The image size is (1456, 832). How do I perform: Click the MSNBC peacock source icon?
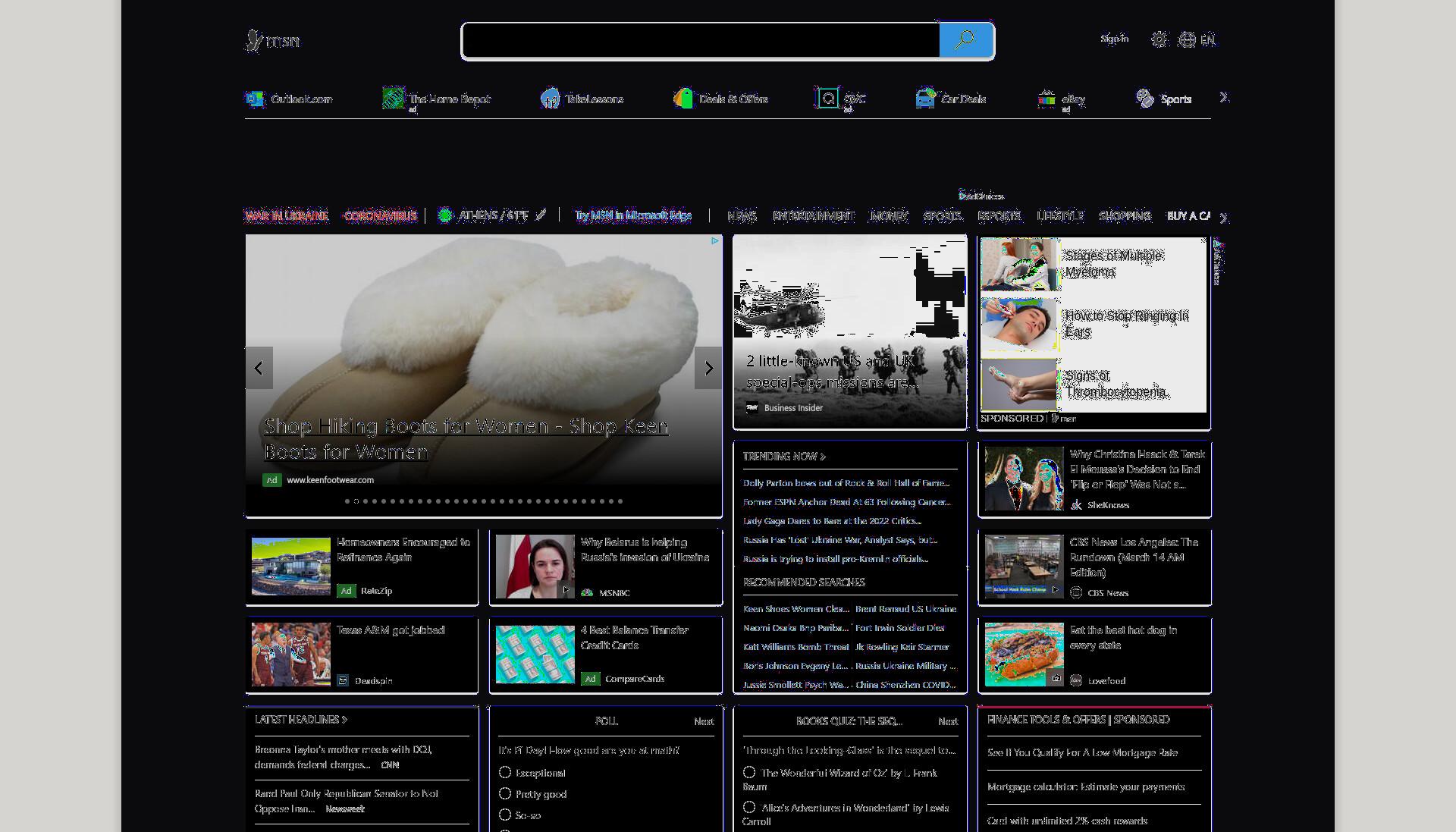(x=587, y=592)
